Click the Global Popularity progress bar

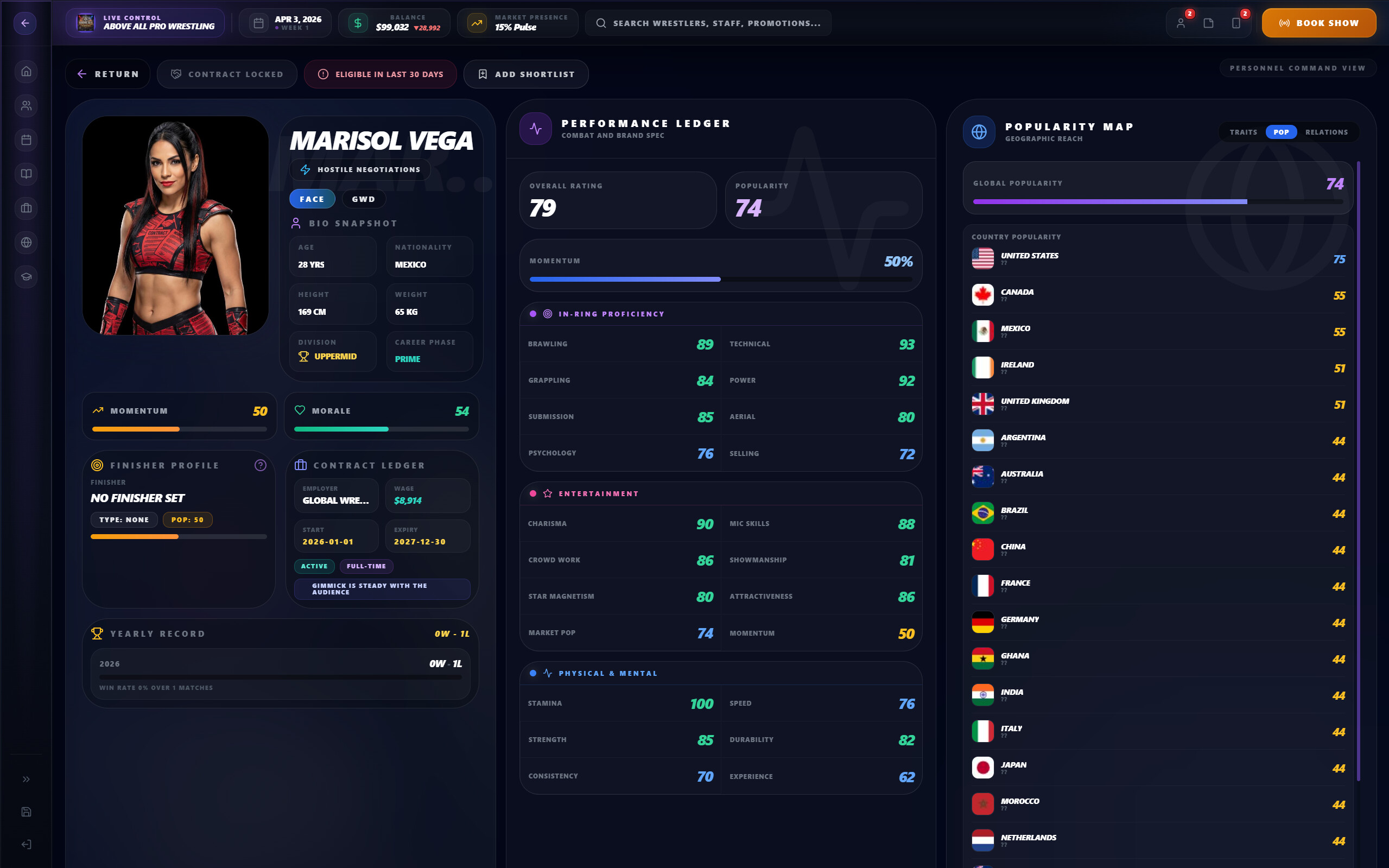[1158, 201]
